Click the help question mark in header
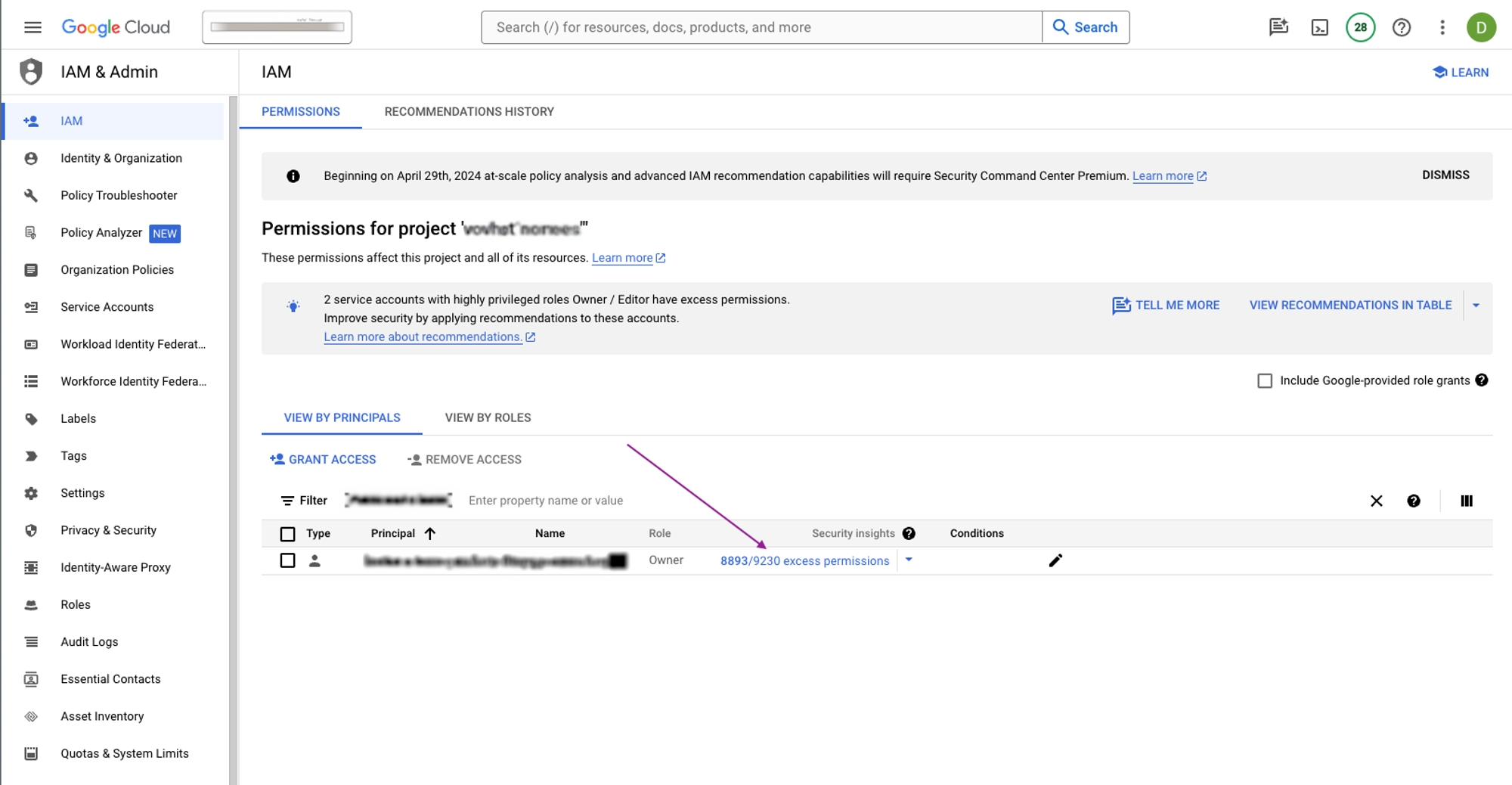Screen dimensions: 1512x785 [x=1401, y=27]
